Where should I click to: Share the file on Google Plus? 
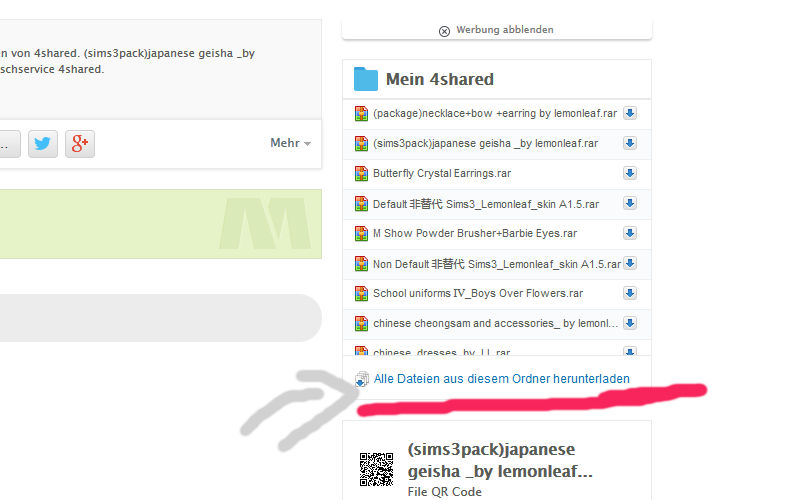[80, 143]
